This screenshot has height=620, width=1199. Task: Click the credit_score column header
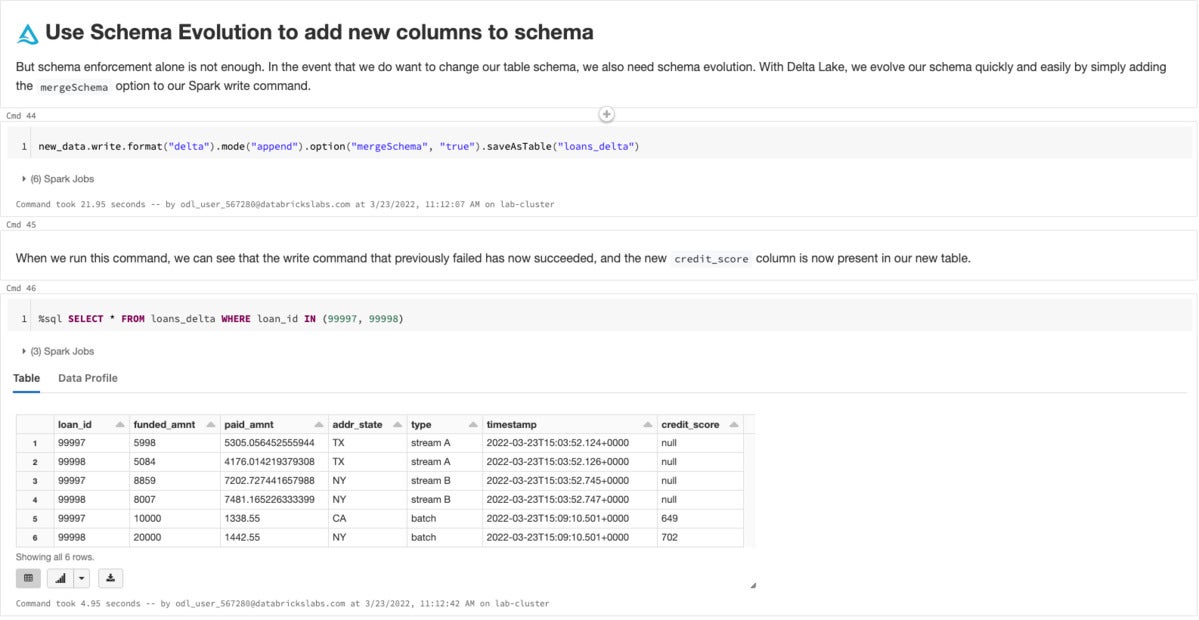click(x=690, y=424)
